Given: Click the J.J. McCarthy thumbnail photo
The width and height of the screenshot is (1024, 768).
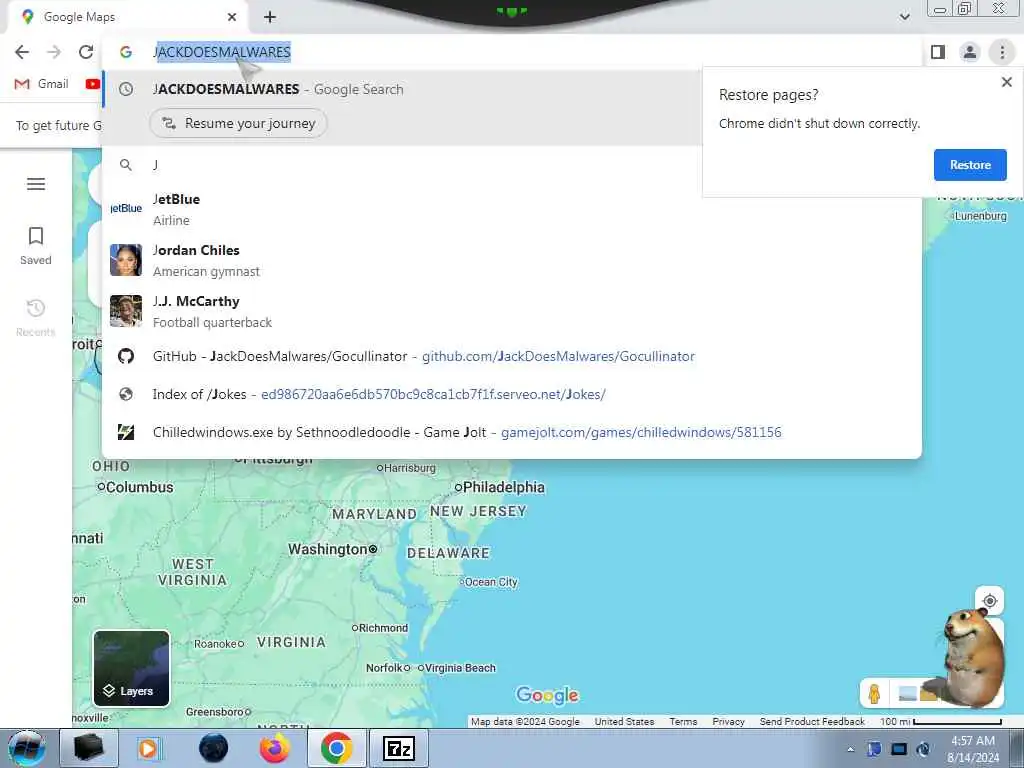Looking at the screenshot, I should click(x=126, y=311).
